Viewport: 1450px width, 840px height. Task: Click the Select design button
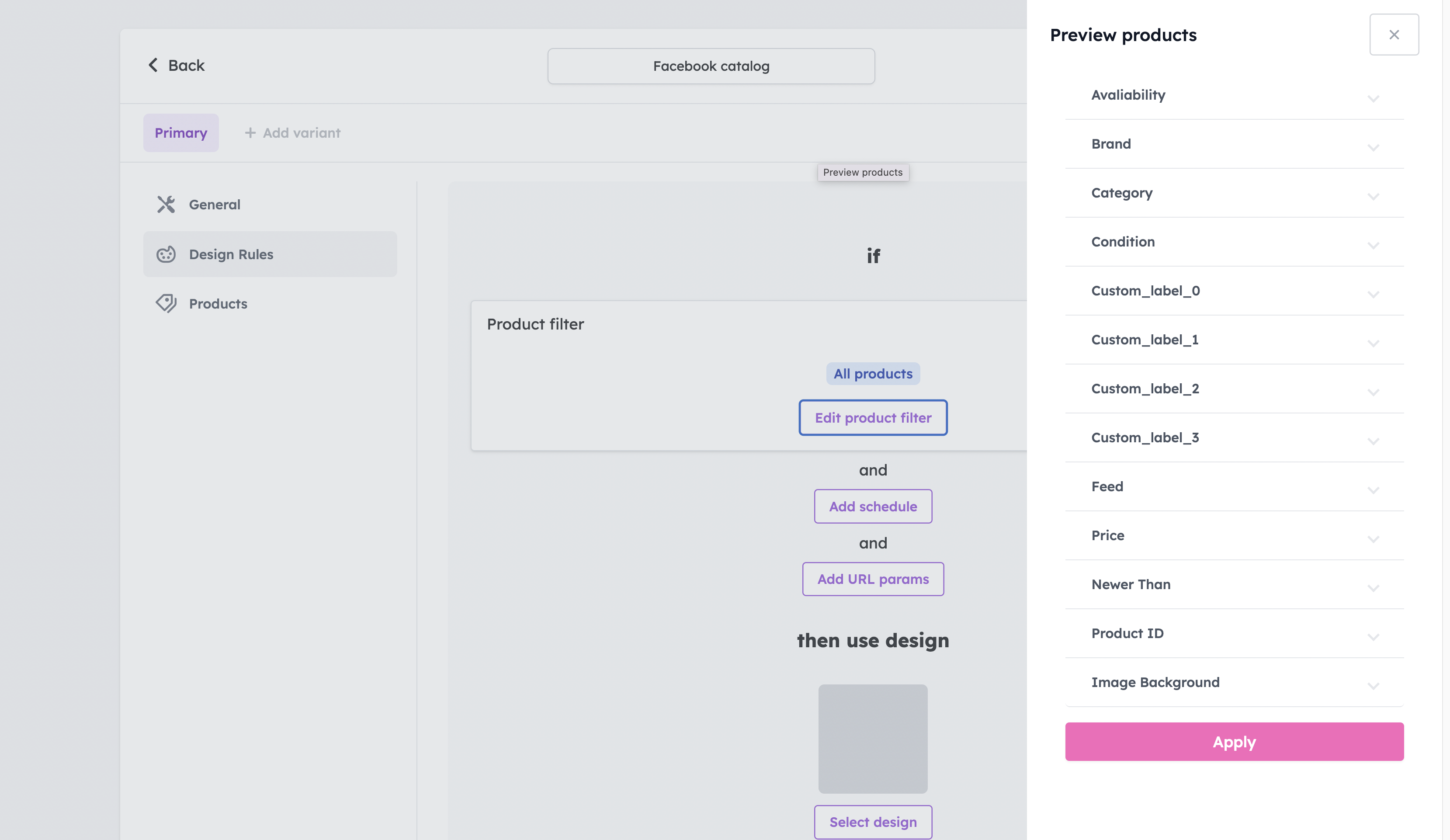tap(872, 822)
